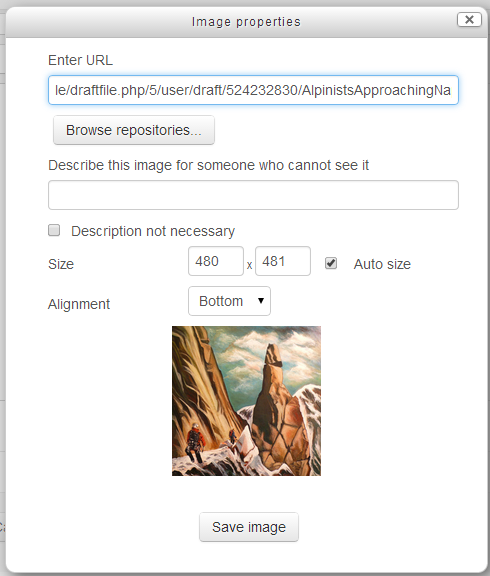Close the Image properties dialog
Image resolution: width=490 pixels, height=576 pixels.
(x=469, y=19)
